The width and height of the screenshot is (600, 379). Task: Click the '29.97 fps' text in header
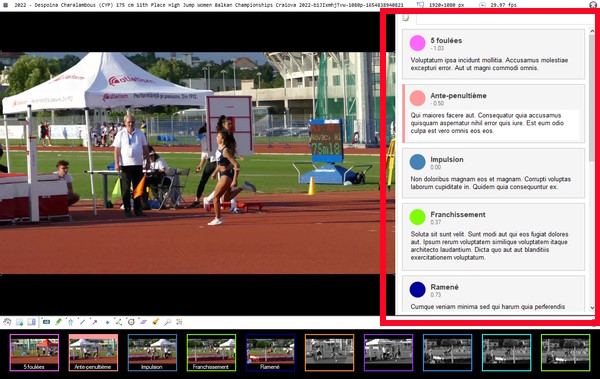coord(504,5)
